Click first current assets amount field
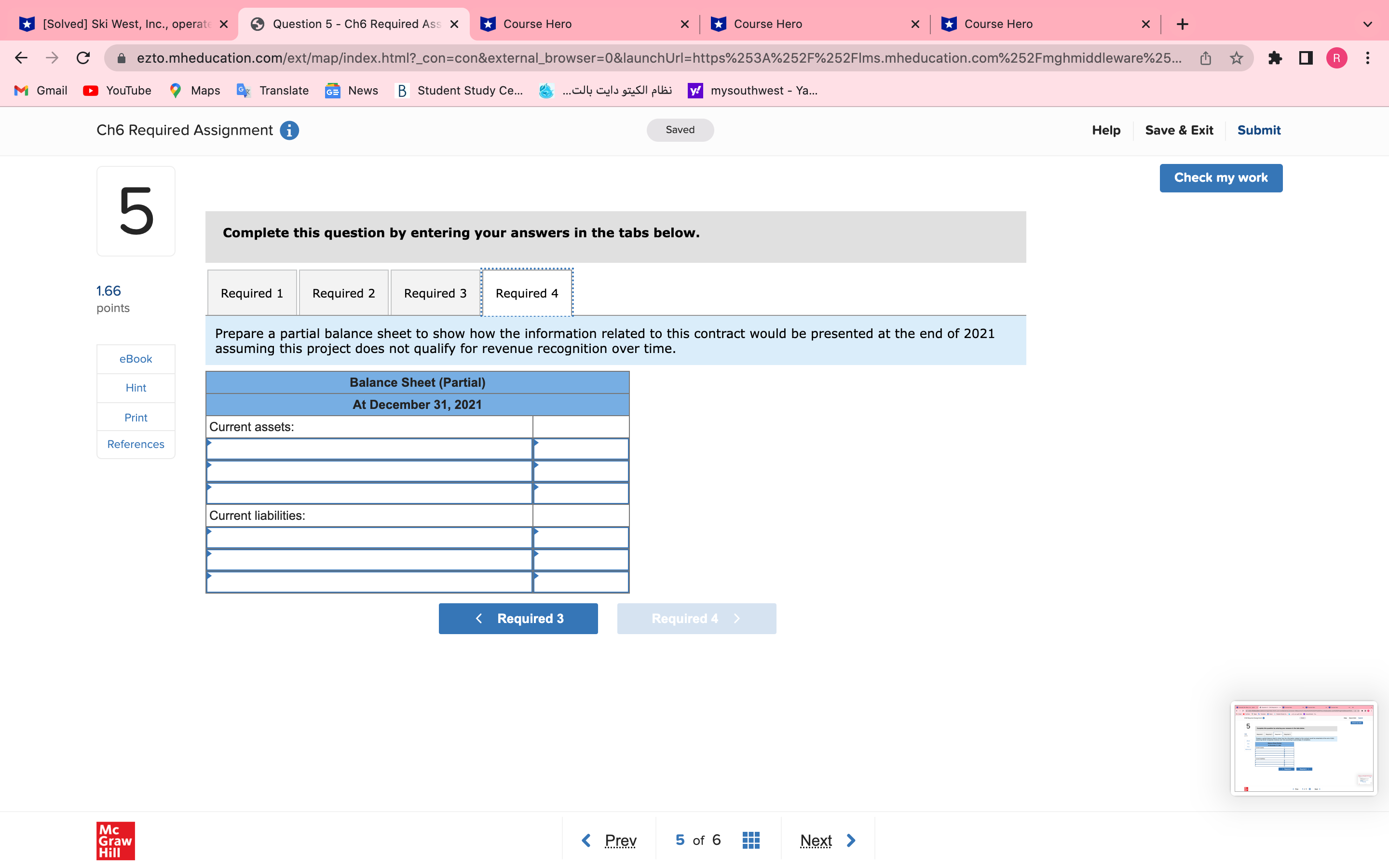This screenshot has height=868, width=1389. [x=580, y=449]
